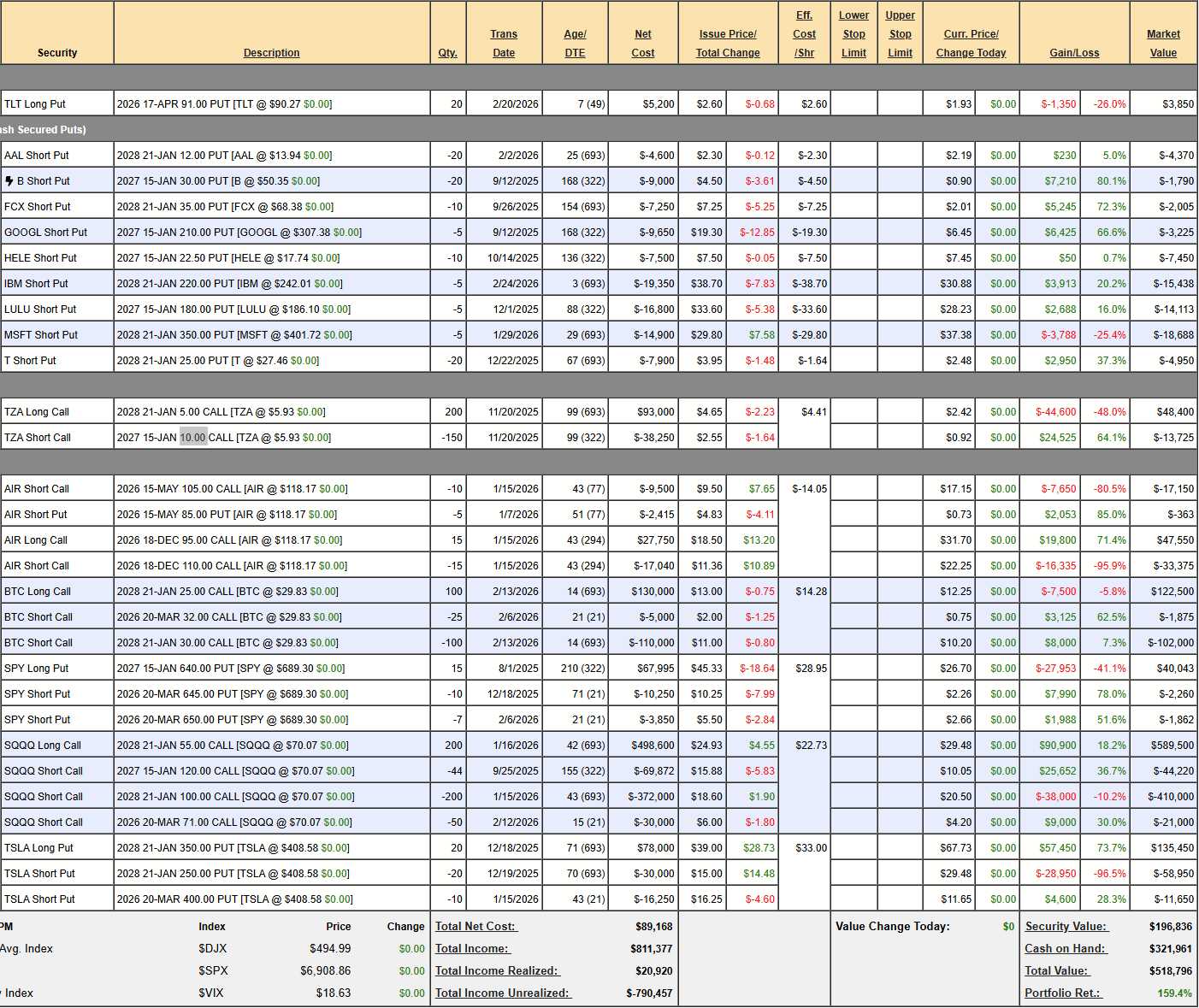Click the Lower Stop Limit cell for TLT Long Put
Image resolution: width=1199 pixels, height=1008 pixels.
(x=853, y=104)
